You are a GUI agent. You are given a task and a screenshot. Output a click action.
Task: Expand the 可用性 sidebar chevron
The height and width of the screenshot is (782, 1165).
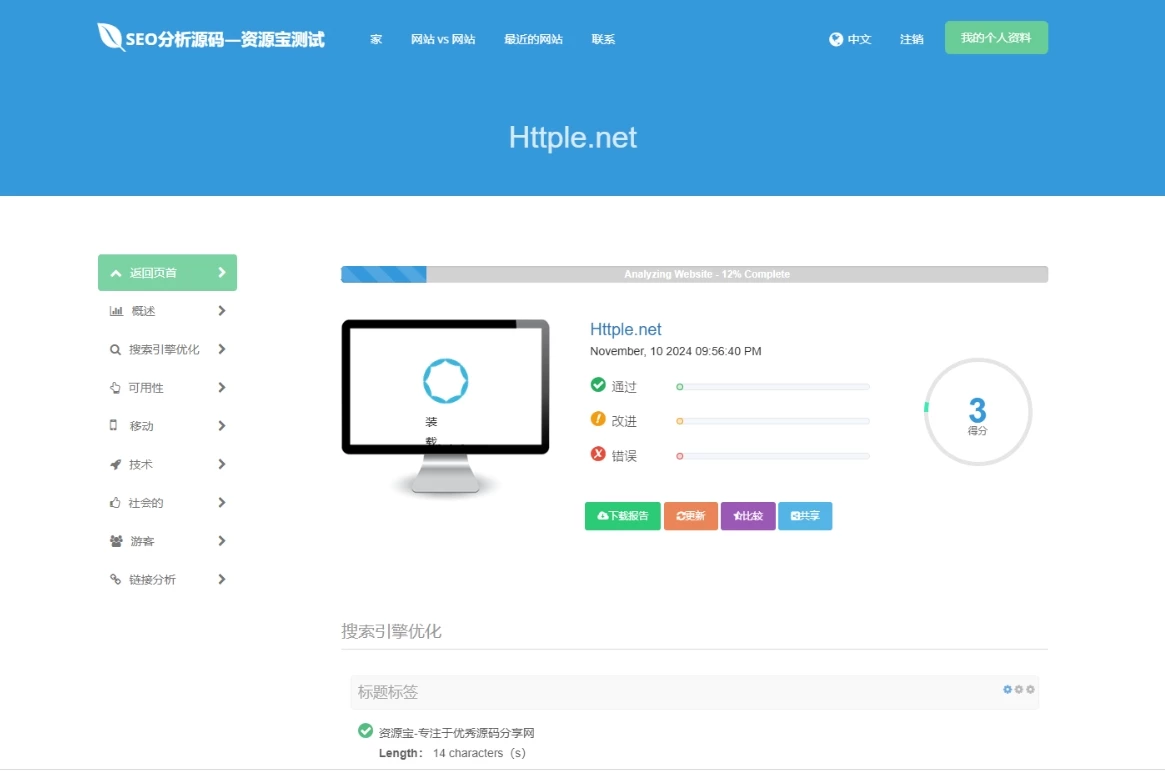pos(222,387)
